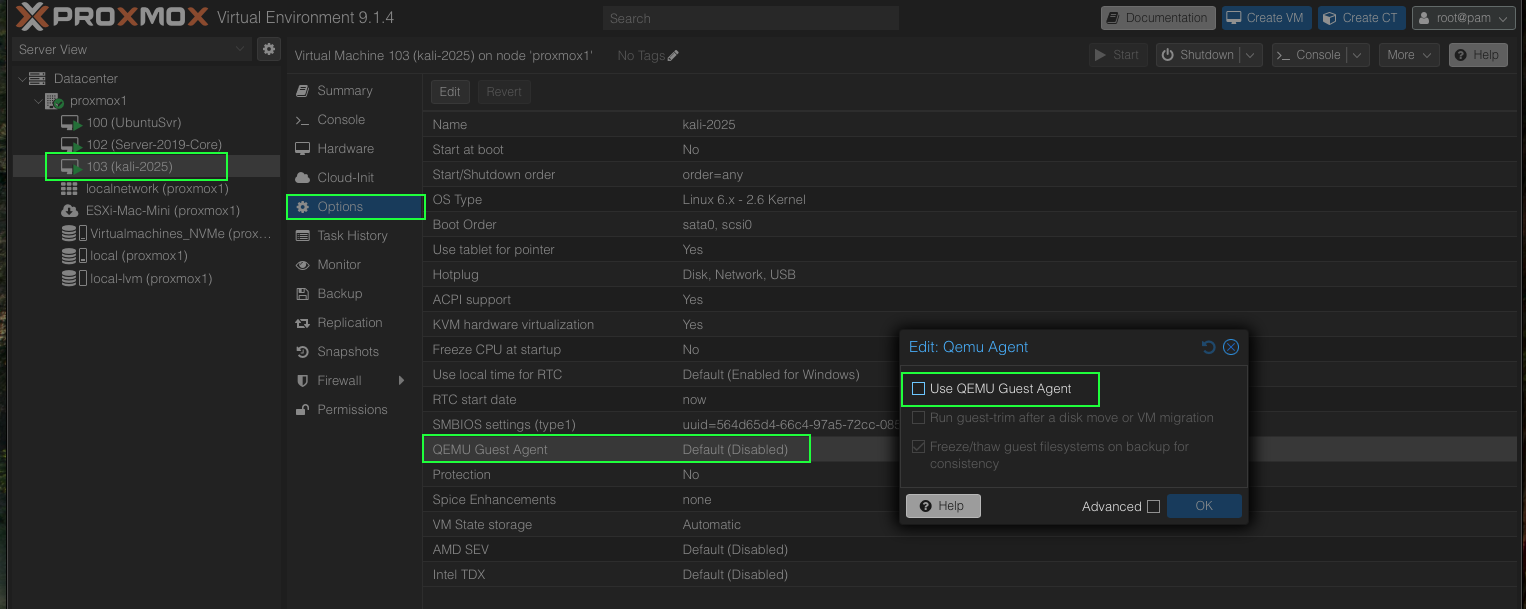Click the pencil icon to edit tags
Image resolution: width=1526 pixels, height=609 pixels.
coord(673,56)
